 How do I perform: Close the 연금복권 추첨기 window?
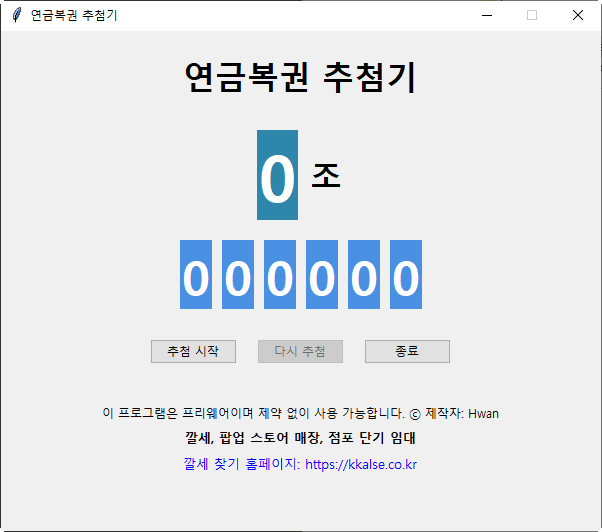[577, 15]
